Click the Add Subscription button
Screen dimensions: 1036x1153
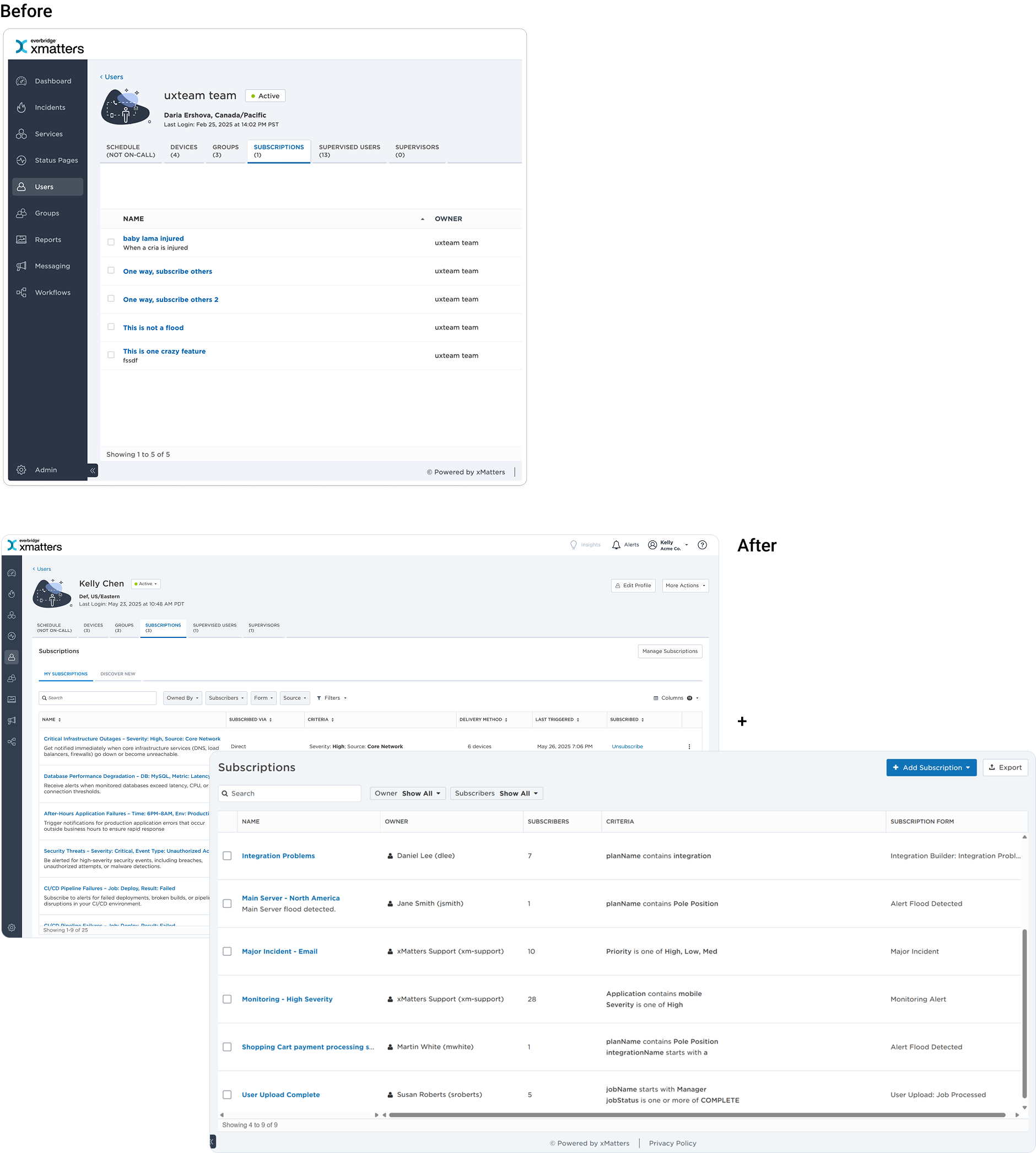click(x=931, y=767)
